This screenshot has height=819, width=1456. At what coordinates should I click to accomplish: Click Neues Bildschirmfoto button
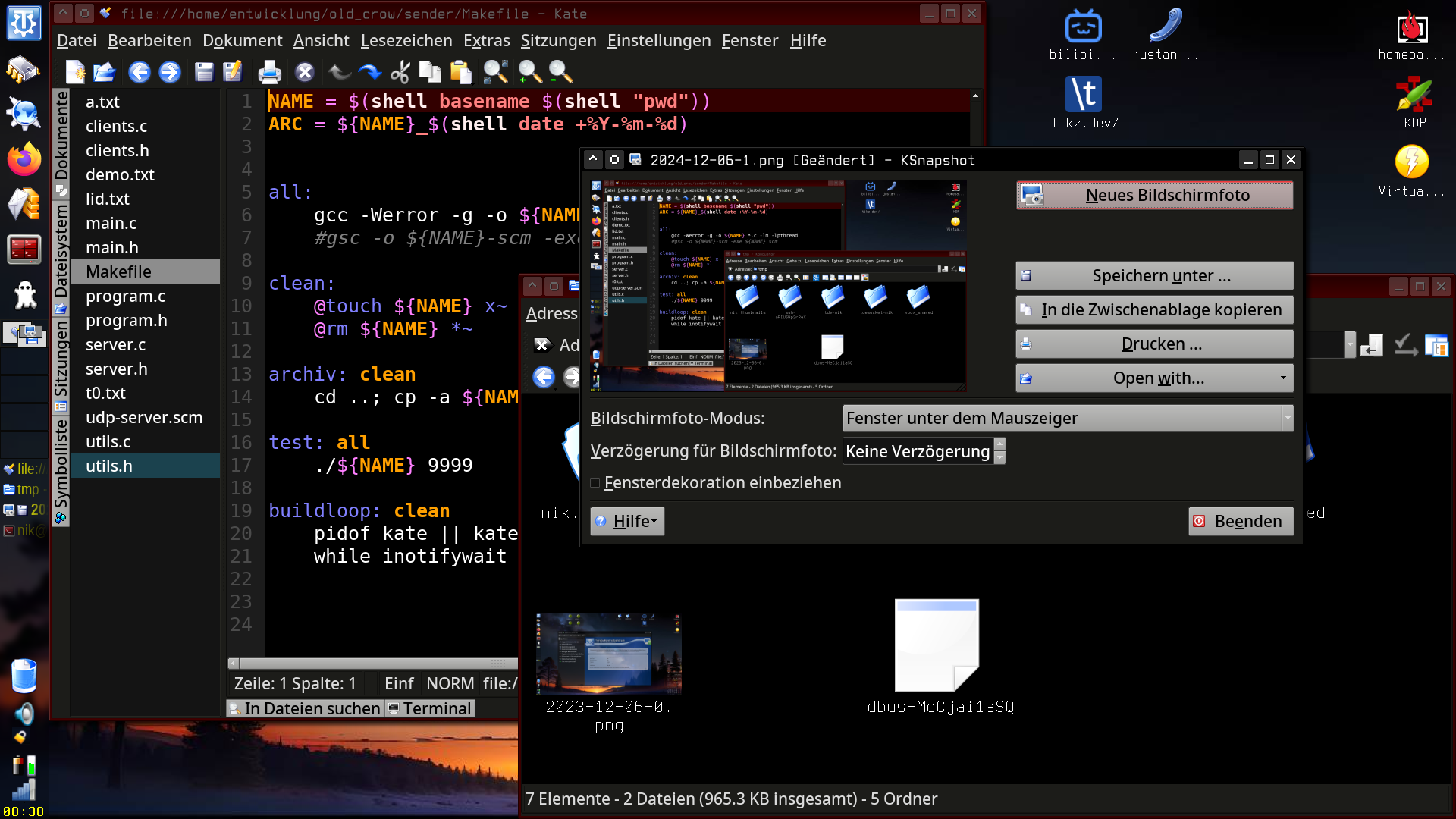click(x=1154, y=195)
